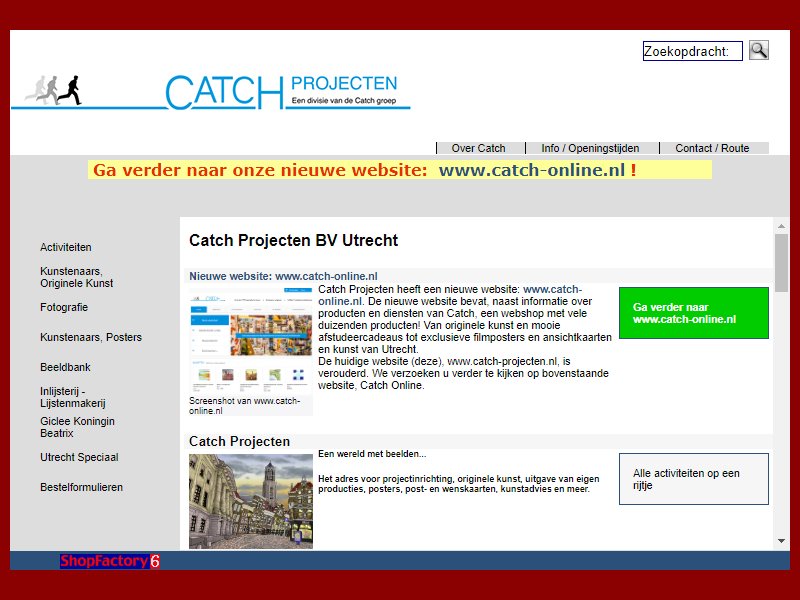Open the Utrecht Dom tower street image
Image resolution: width=800 pixels, height=600 pixels.
[x=251, y=502]
